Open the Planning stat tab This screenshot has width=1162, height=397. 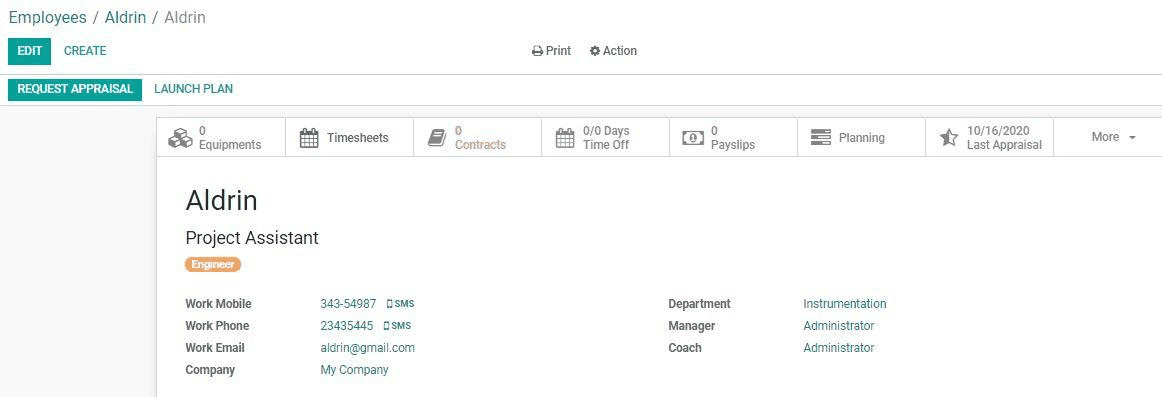point(862,137)
